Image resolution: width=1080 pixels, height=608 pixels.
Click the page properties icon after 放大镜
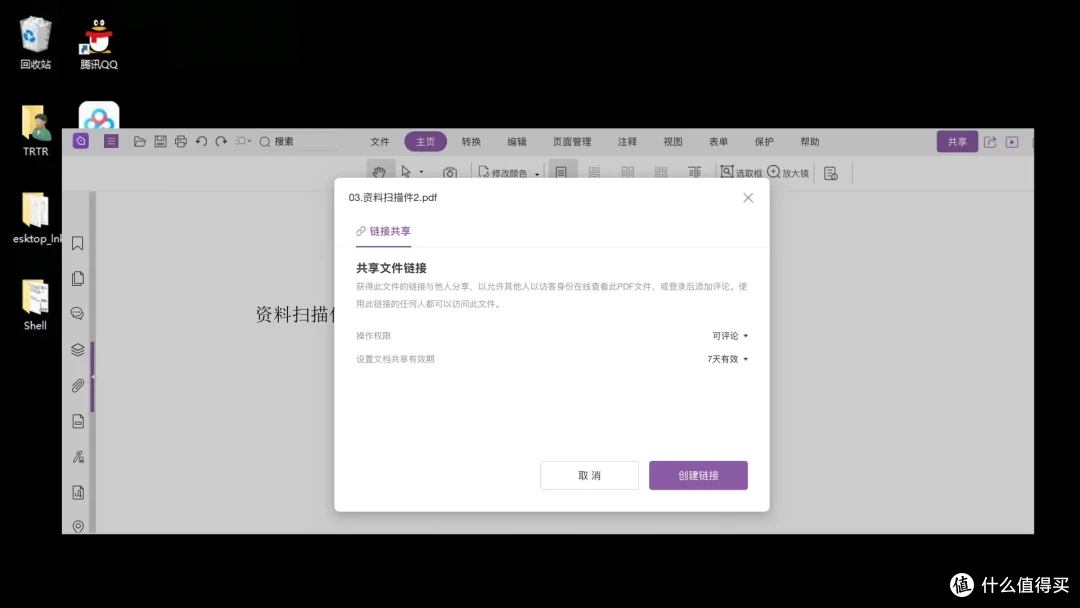tap(831, 173)
